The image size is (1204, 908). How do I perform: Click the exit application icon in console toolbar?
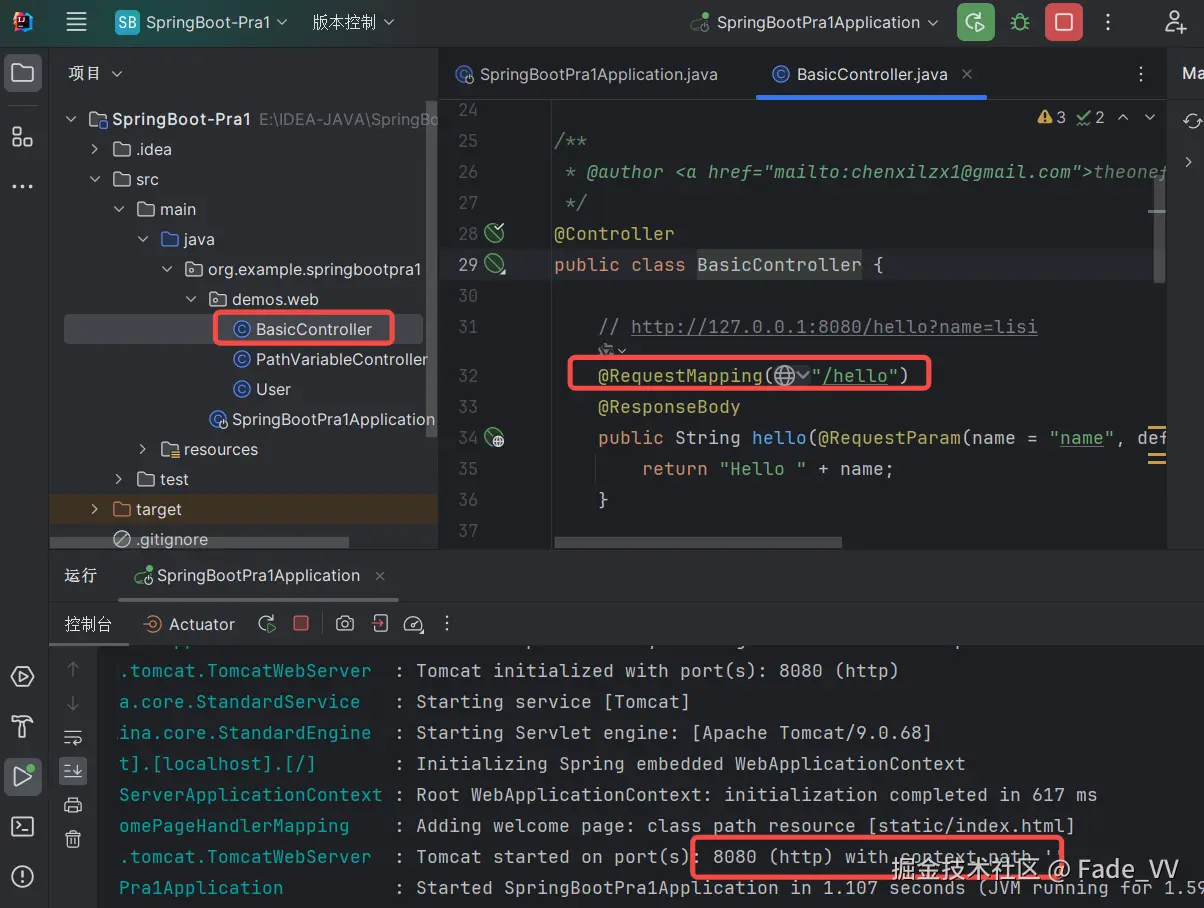(x=379, y=624)
